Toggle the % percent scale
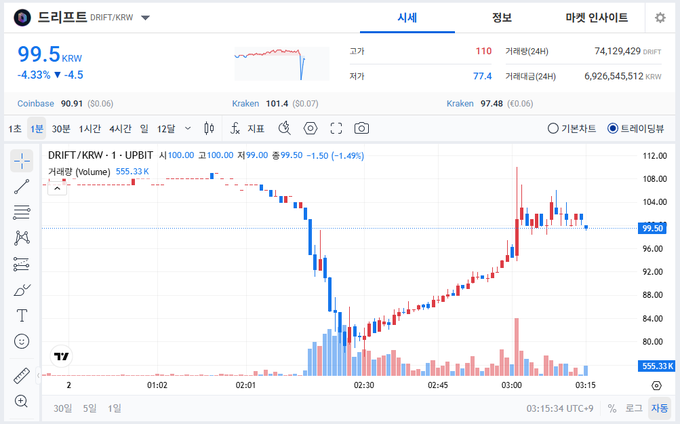Screen dimensions: 680x424 click(x=611, y=408)
